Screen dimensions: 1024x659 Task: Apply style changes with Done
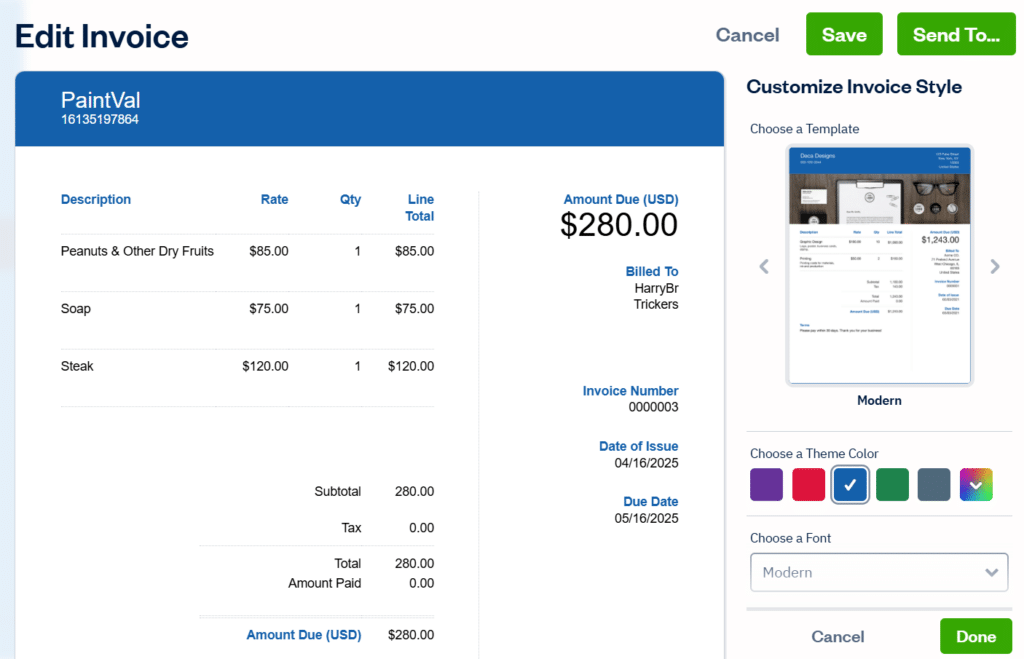(976, 636)
